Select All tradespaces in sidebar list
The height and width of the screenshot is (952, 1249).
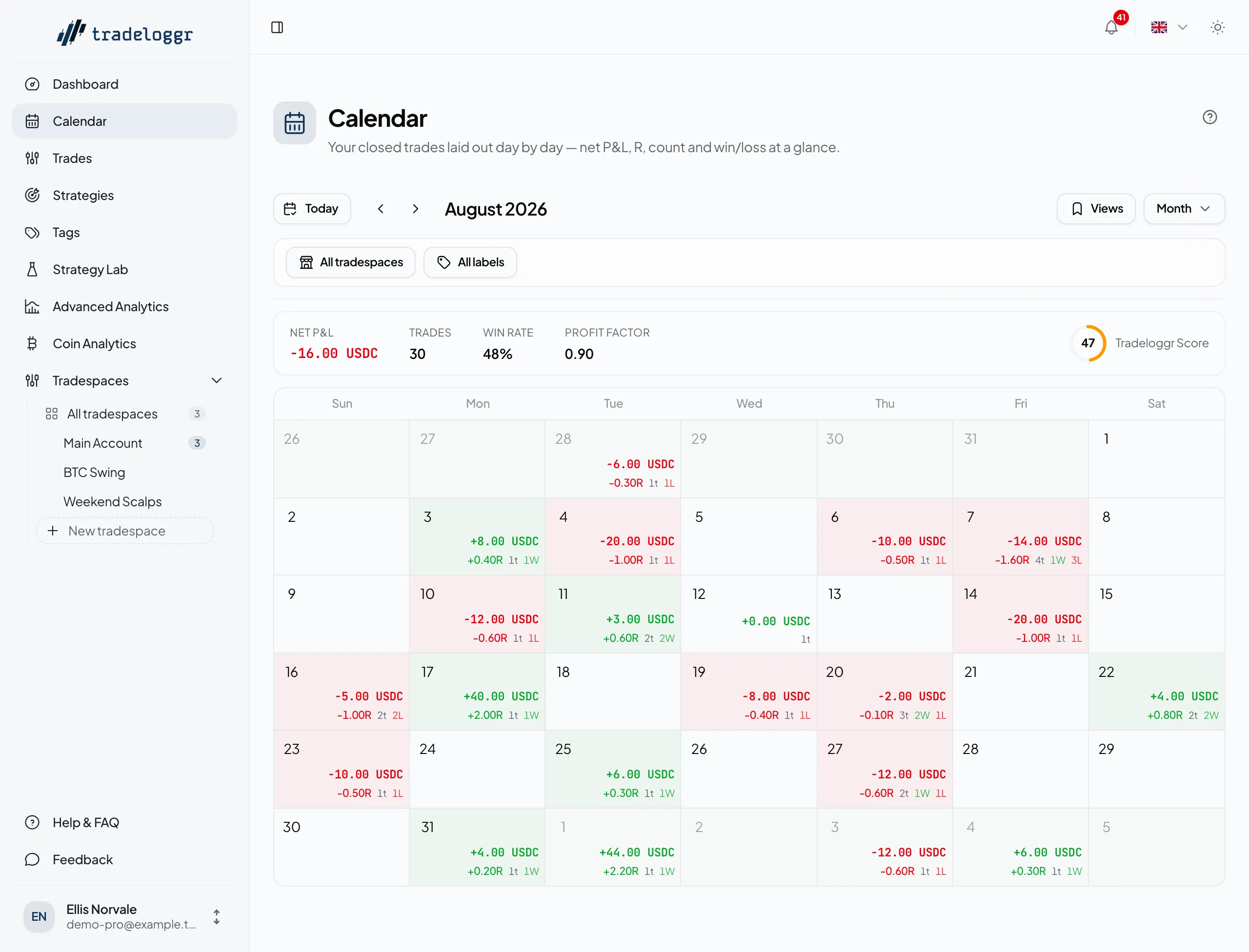125,414
